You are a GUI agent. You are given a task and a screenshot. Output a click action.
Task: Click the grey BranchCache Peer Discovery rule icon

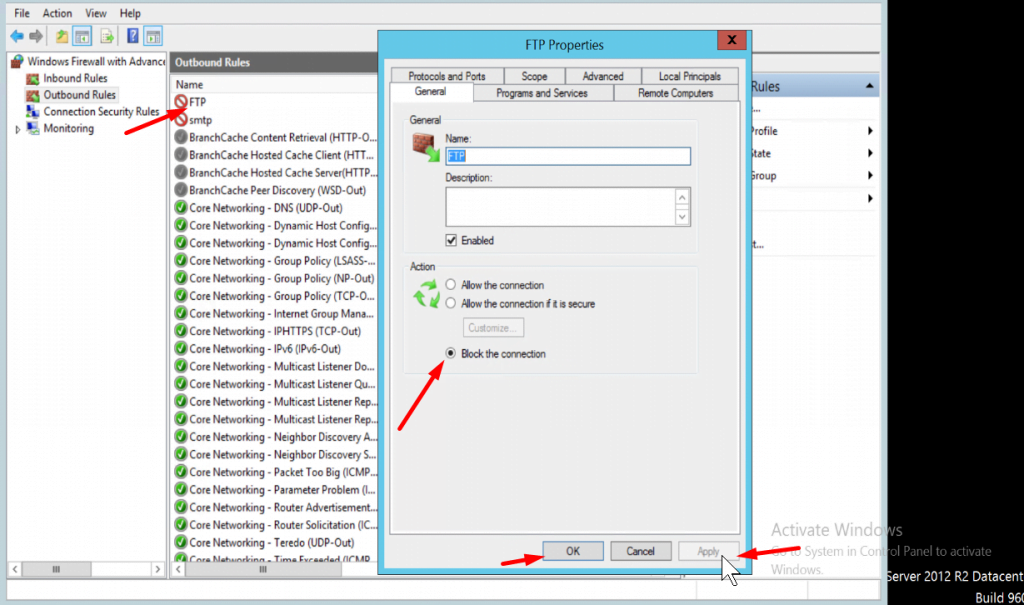pos(181,190)
